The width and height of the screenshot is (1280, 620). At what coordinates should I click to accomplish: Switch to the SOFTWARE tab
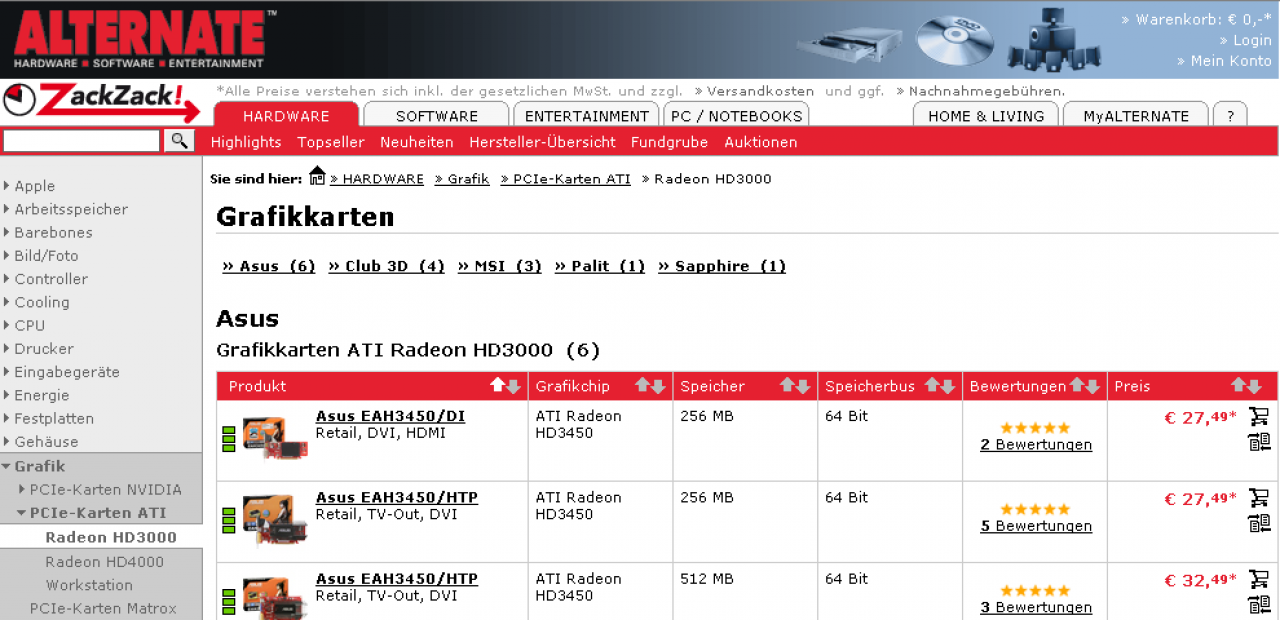(x=437, y=115)
